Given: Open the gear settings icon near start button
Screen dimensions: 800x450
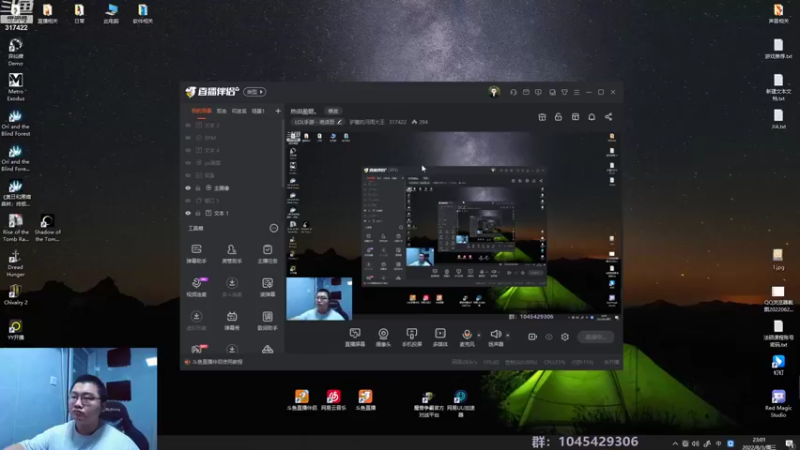Looking at the screenshot, I should pos(565,337).
